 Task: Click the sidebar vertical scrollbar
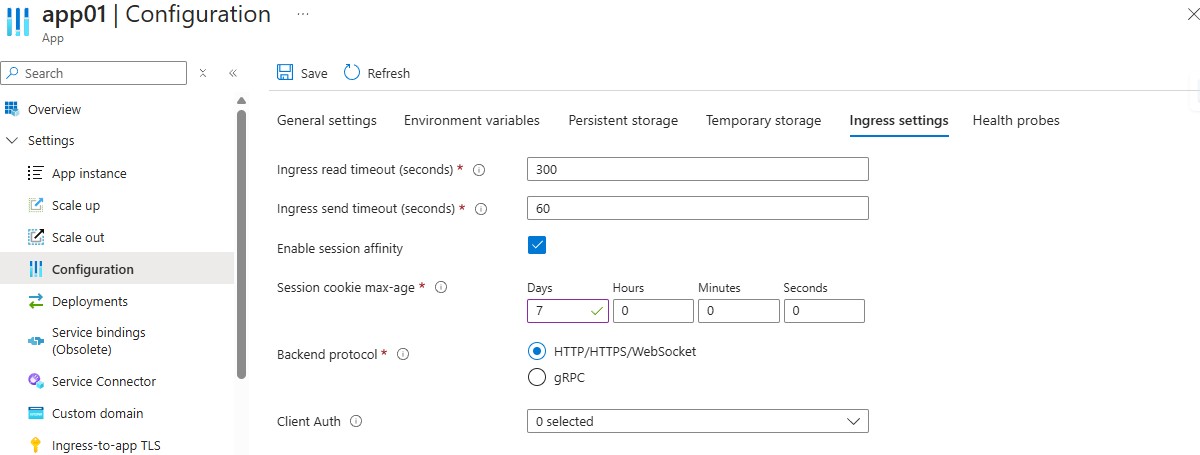pos(241,240)
